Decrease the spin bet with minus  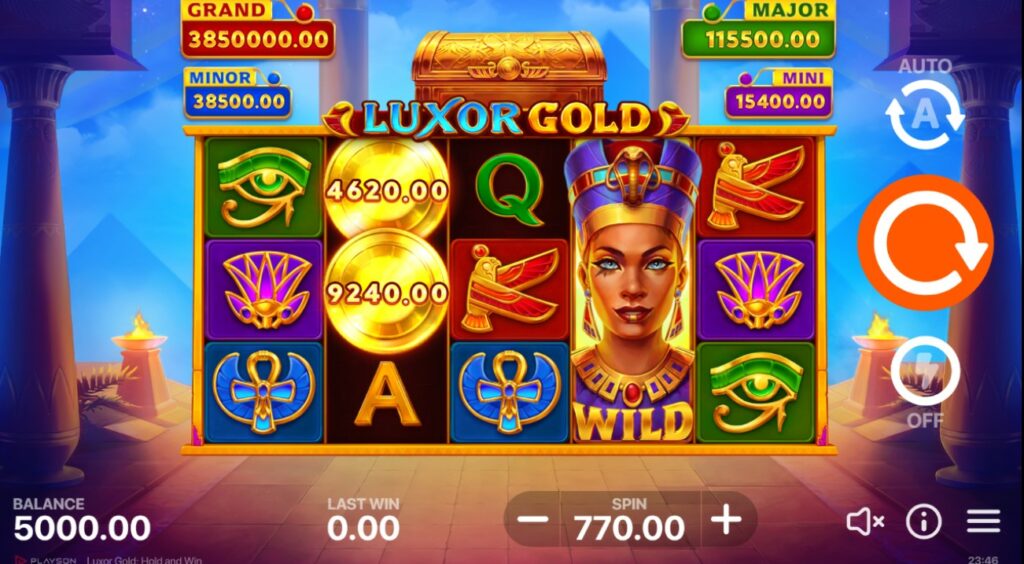534,520
